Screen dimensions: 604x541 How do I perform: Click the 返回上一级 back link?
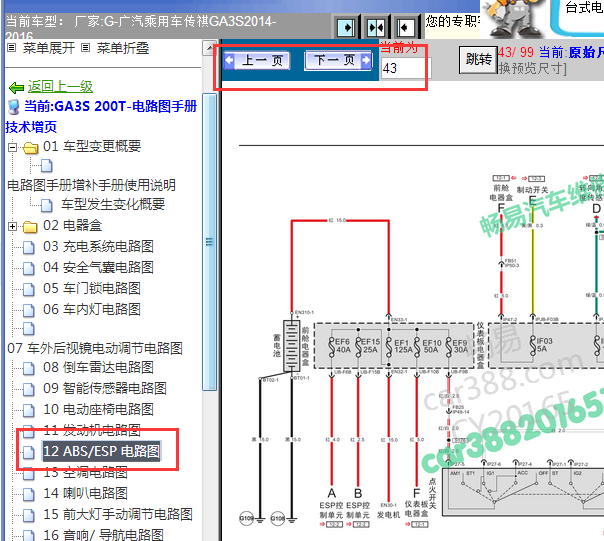[60, 87]
